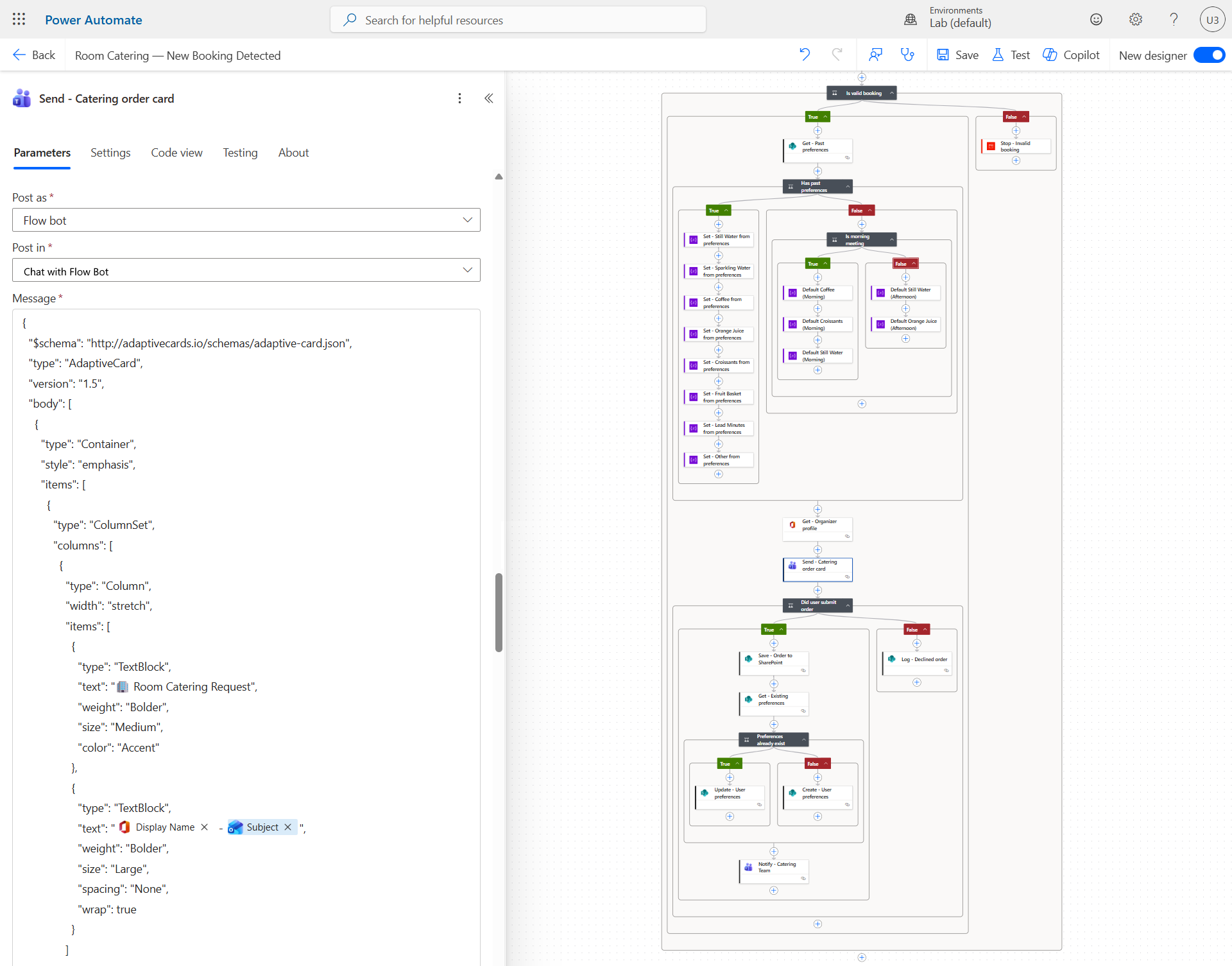Select Update - User preferences action

pos(730,797)
